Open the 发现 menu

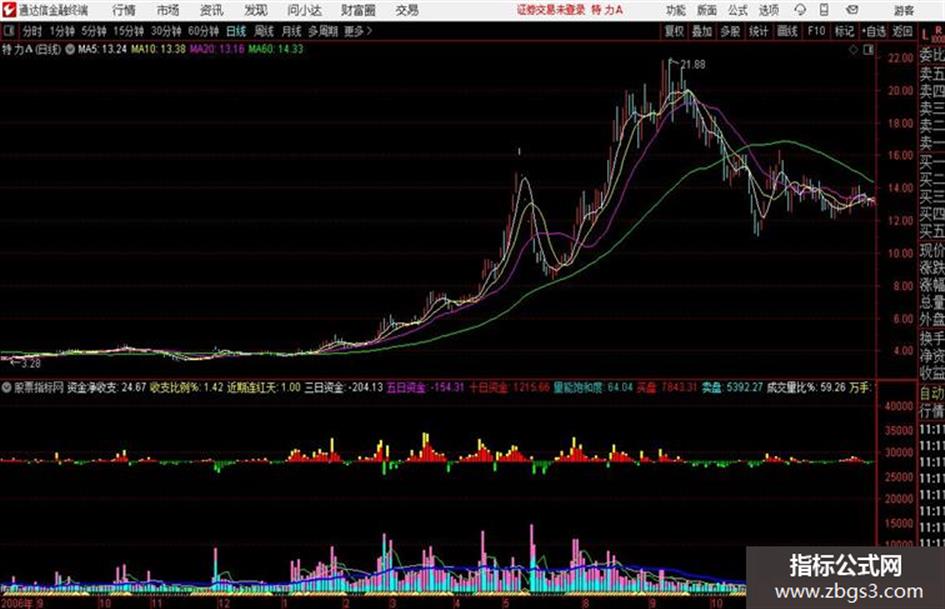(x=256, y=10)
